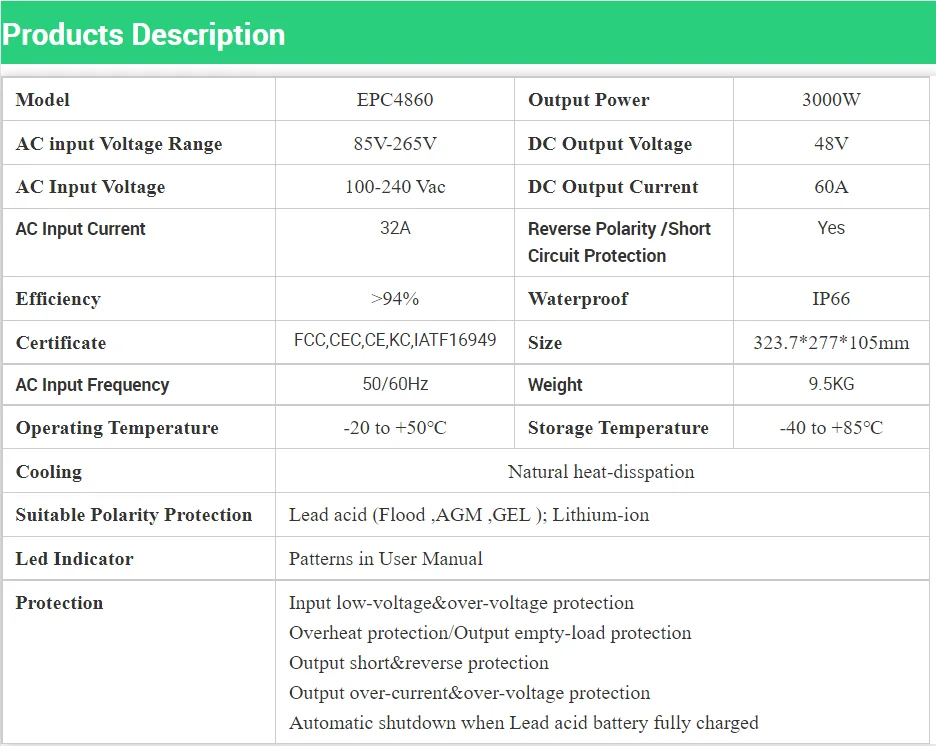
Task: Select the >94% efficiency value
Action: tap(395, 299)
